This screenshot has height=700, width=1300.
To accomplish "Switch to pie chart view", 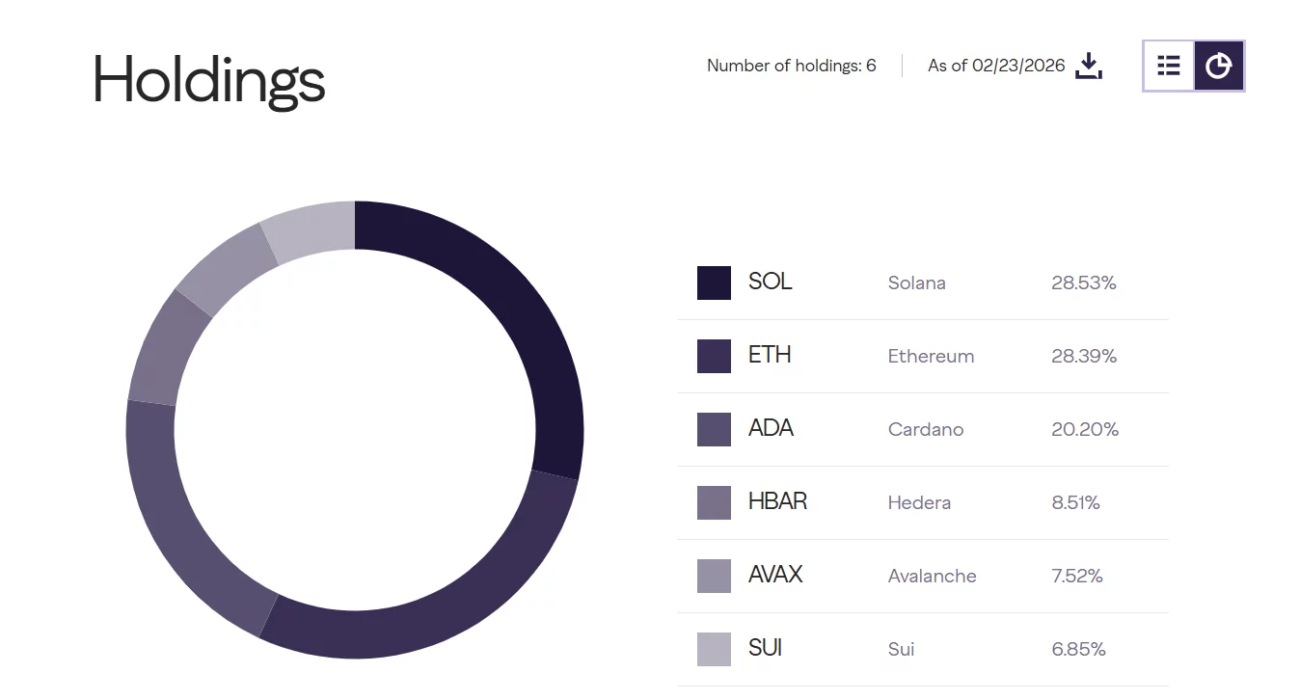I will [x=1218, y=66].
